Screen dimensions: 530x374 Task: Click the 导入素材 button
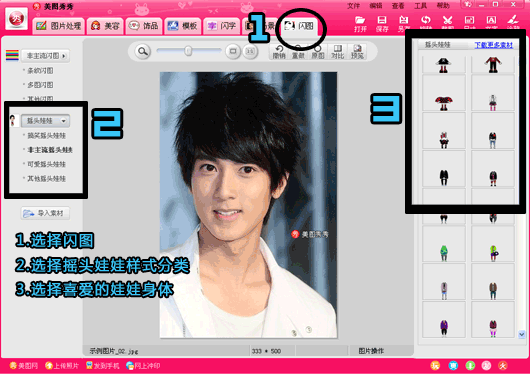45,213
